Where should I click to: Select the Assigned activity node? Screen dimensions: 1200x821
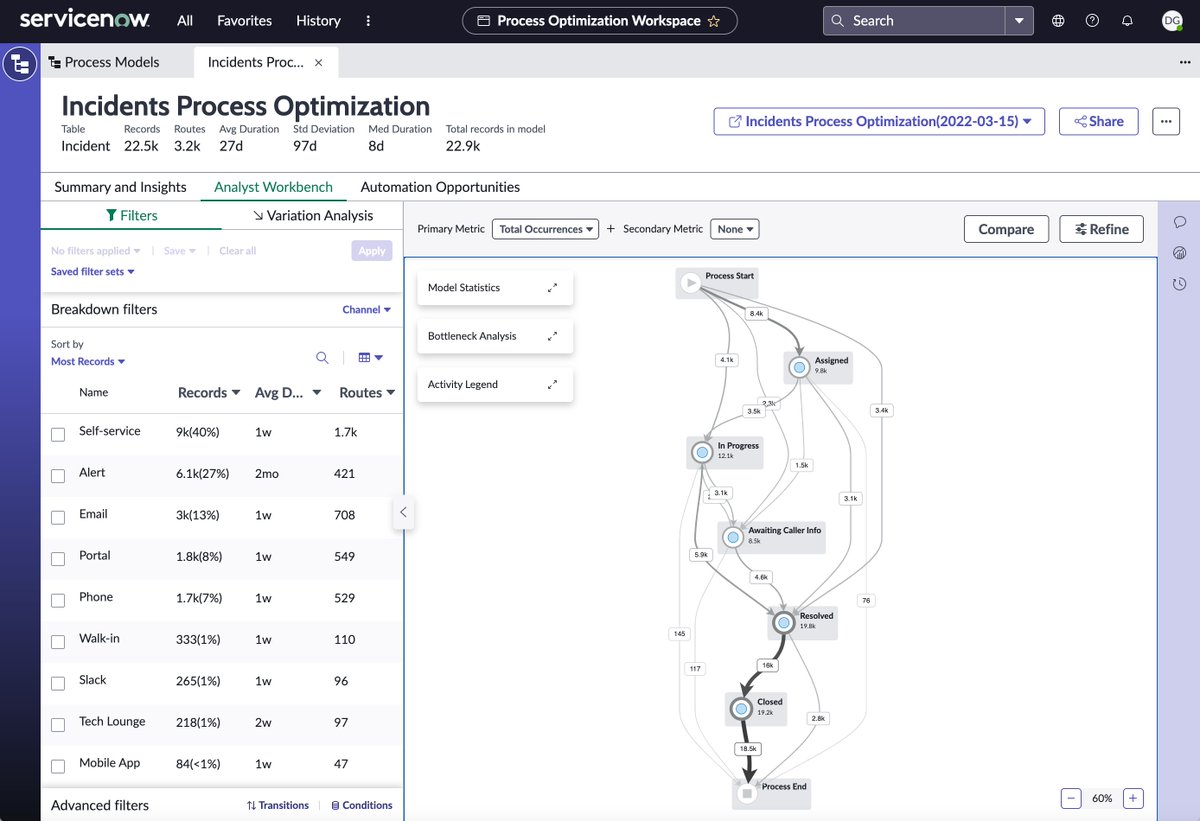point(818,367)
